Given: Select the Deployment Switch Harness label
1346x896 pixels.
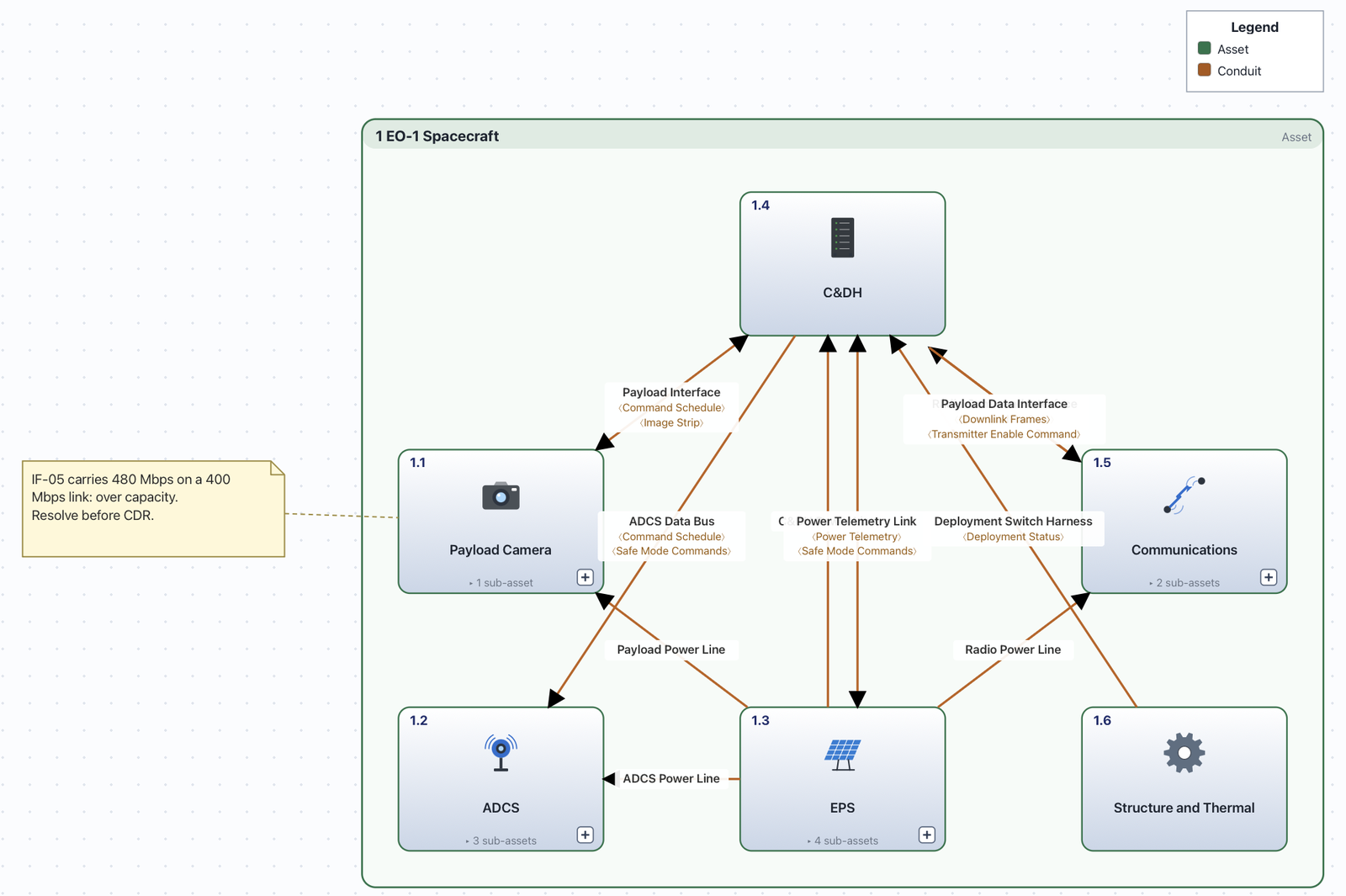Looking at the screenshot, I should coord(1013,522).
